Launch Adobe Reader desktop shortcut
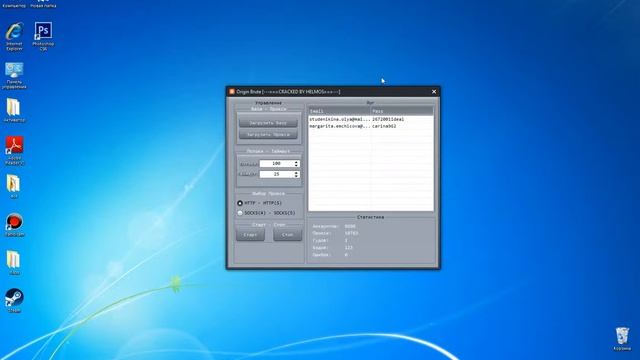This screenshot has height=360, width=640. [x=14, y=150]
